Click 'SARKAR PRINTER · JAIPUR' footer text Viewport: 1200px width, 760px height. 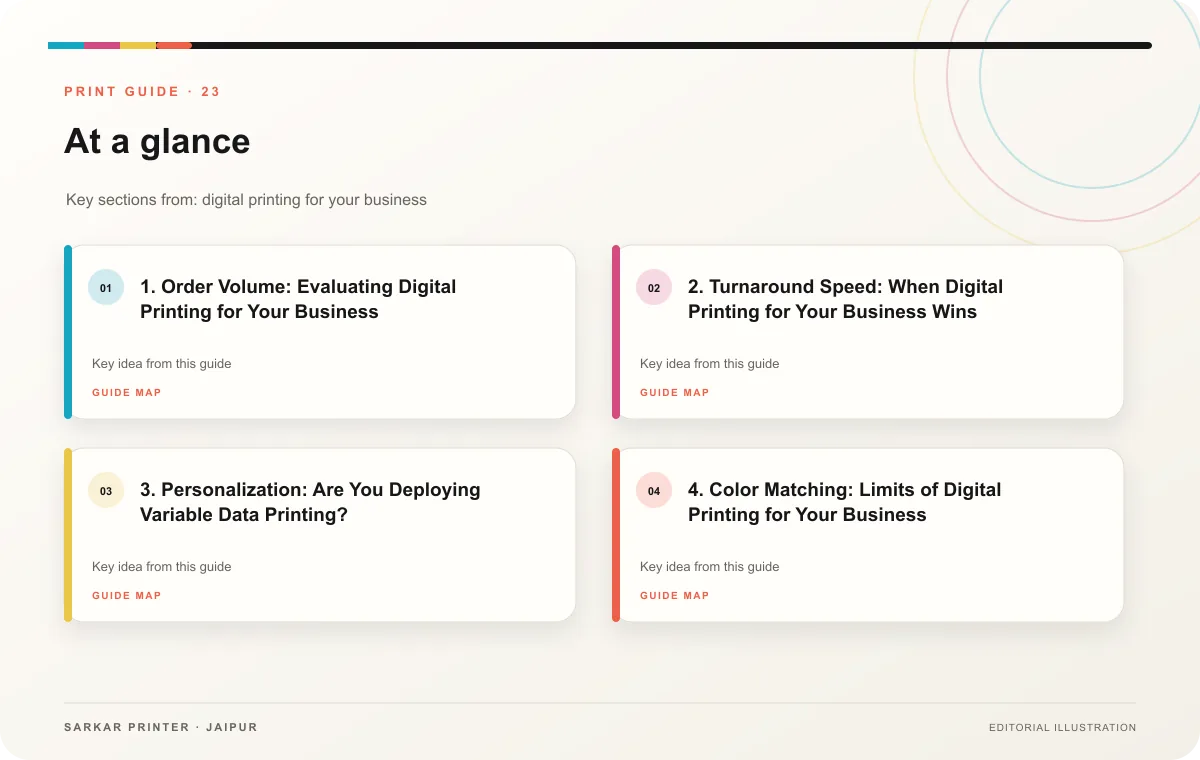click(x=161, y=727)
